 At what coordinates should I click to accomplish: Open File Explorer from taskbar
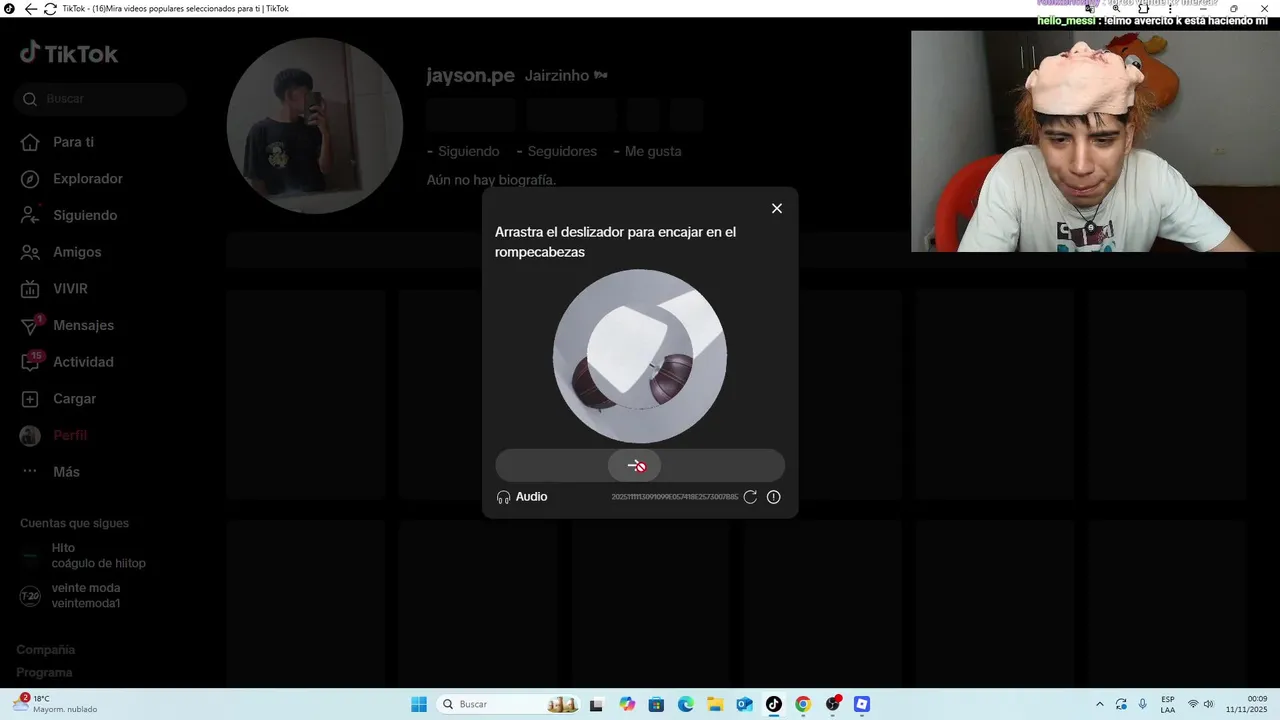[715, 704]
